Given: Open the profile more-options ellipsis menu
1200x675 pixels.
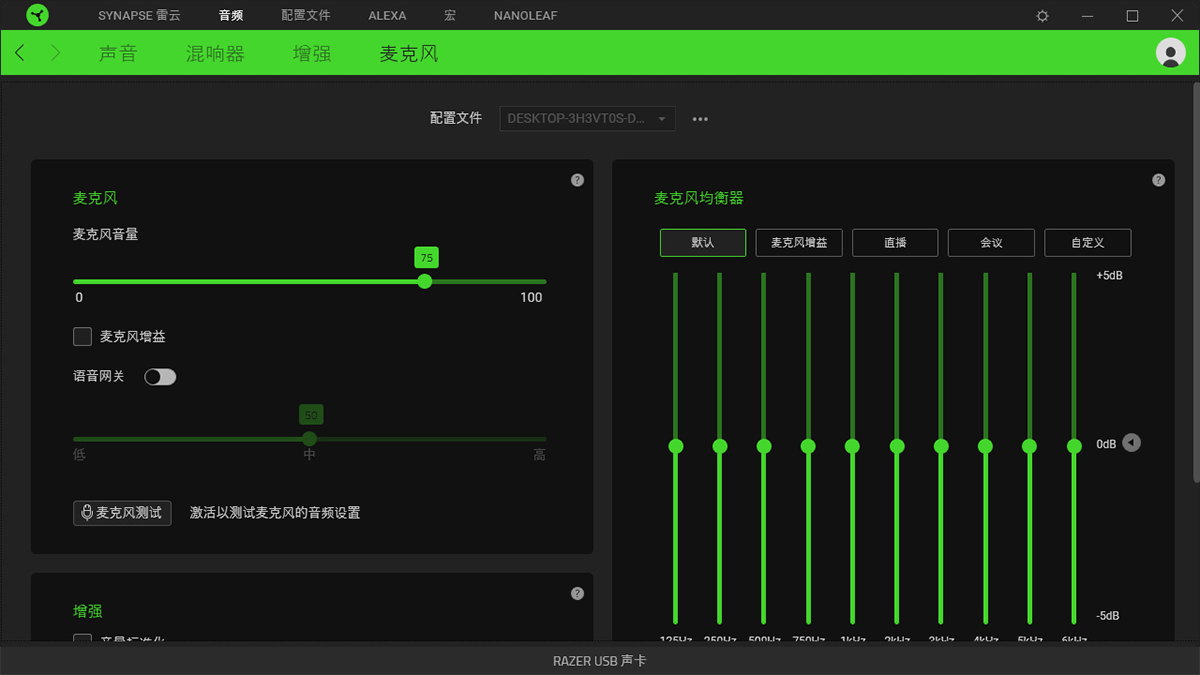Looking at the screenshot, I should click(x=700, y=119).
